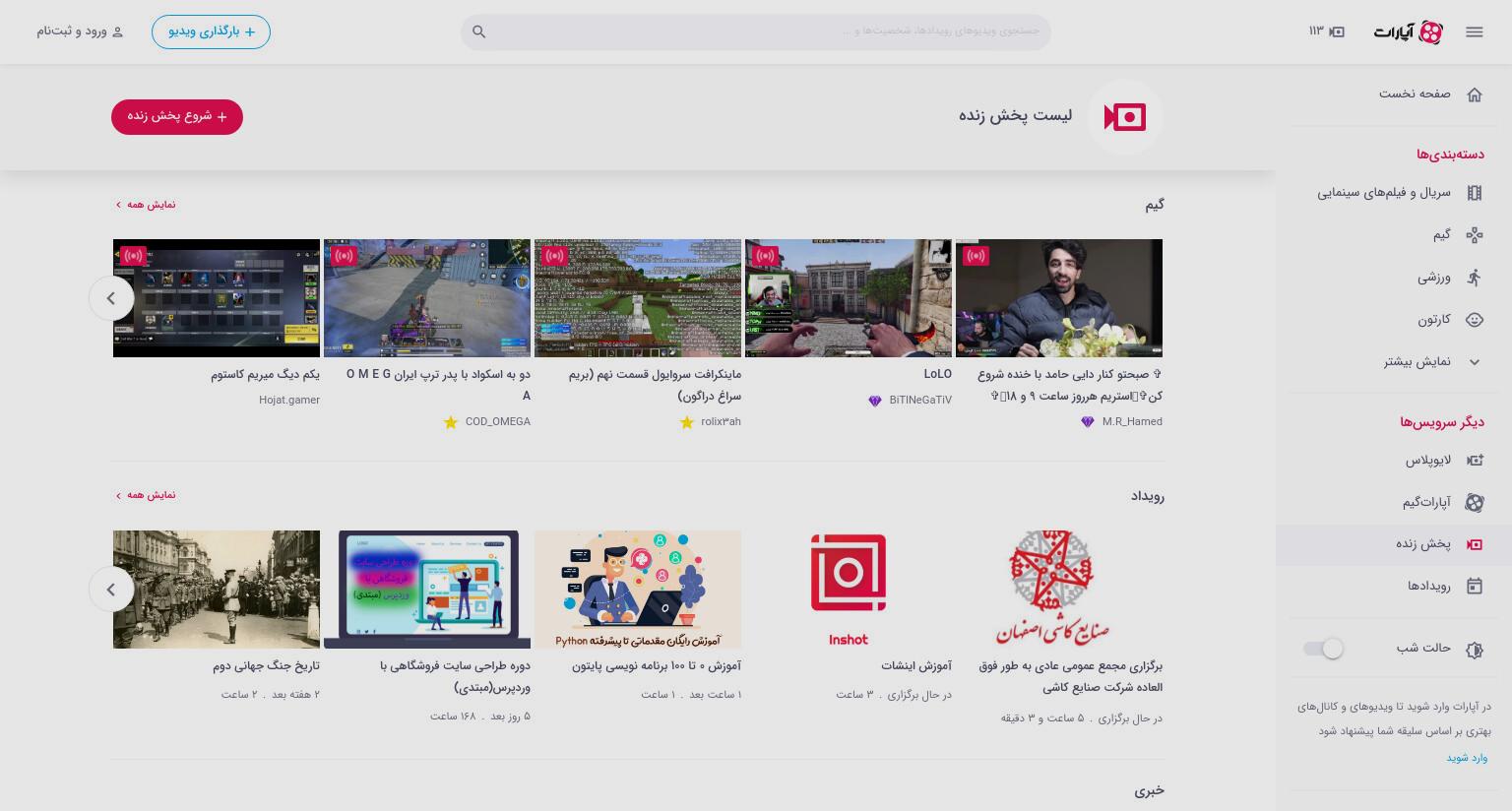Open the ماینکرافت سروایول قسمت نهم title
This screenshot has height=811, width=1512.
tap(655, 385)
